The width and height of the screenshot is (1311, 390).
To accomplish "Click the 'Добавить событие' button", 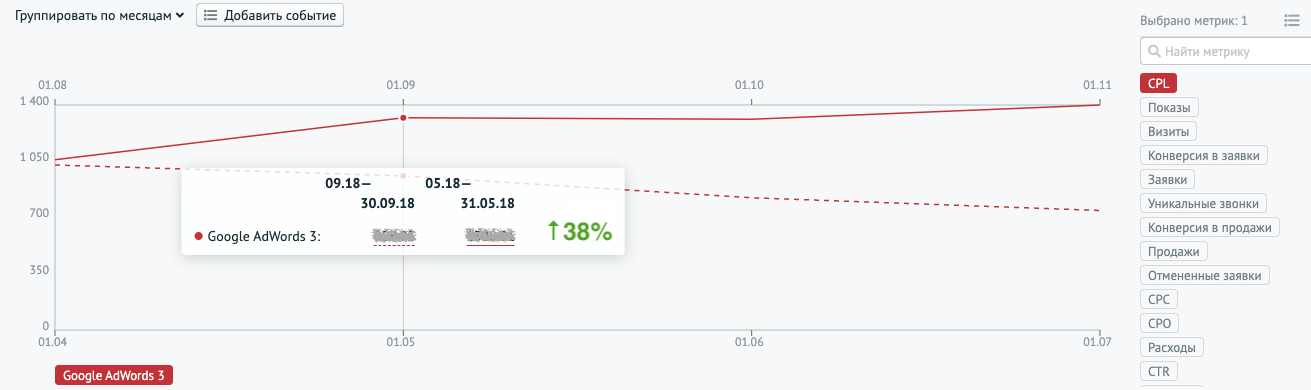I will [x=270, y=15].
